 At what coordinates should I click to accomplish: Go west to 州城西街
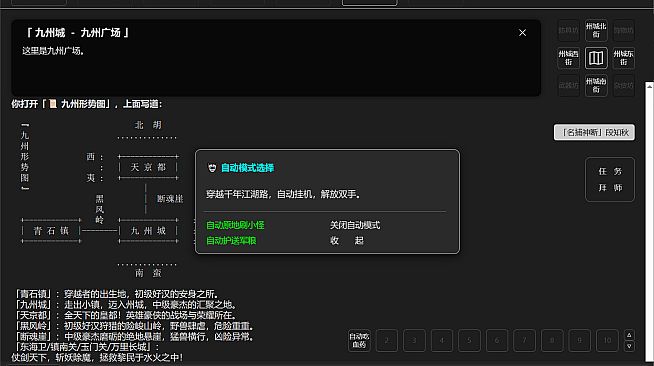pos(568,58)
